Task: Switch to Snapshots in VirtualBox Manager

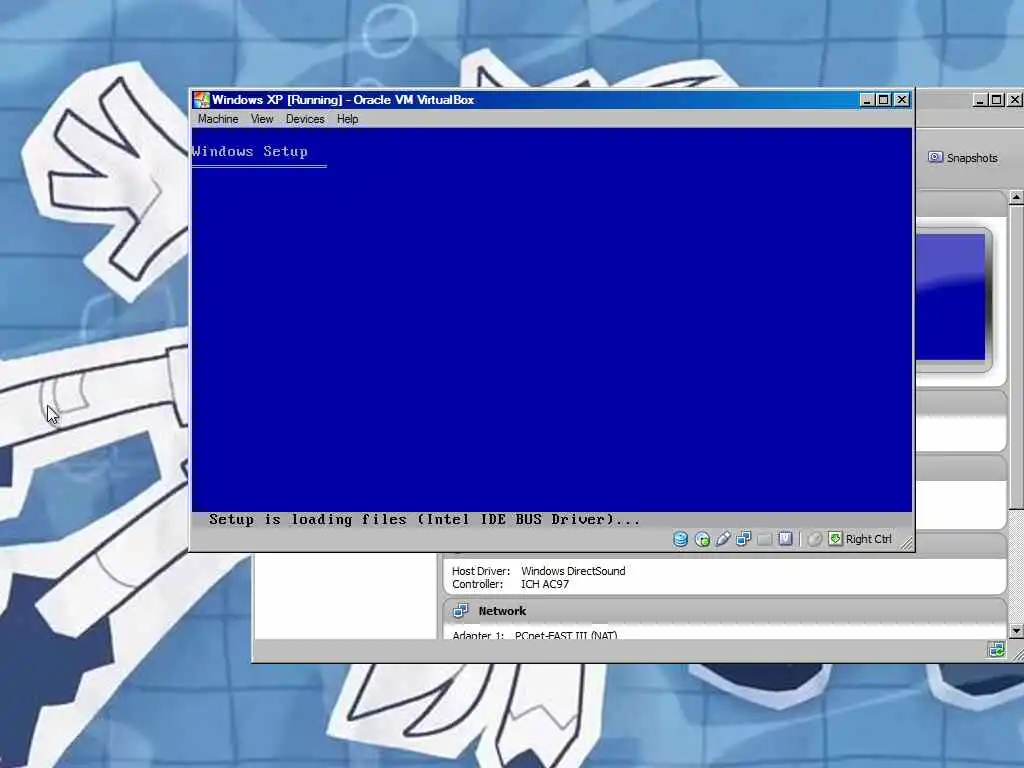Action: click(963, 157)
